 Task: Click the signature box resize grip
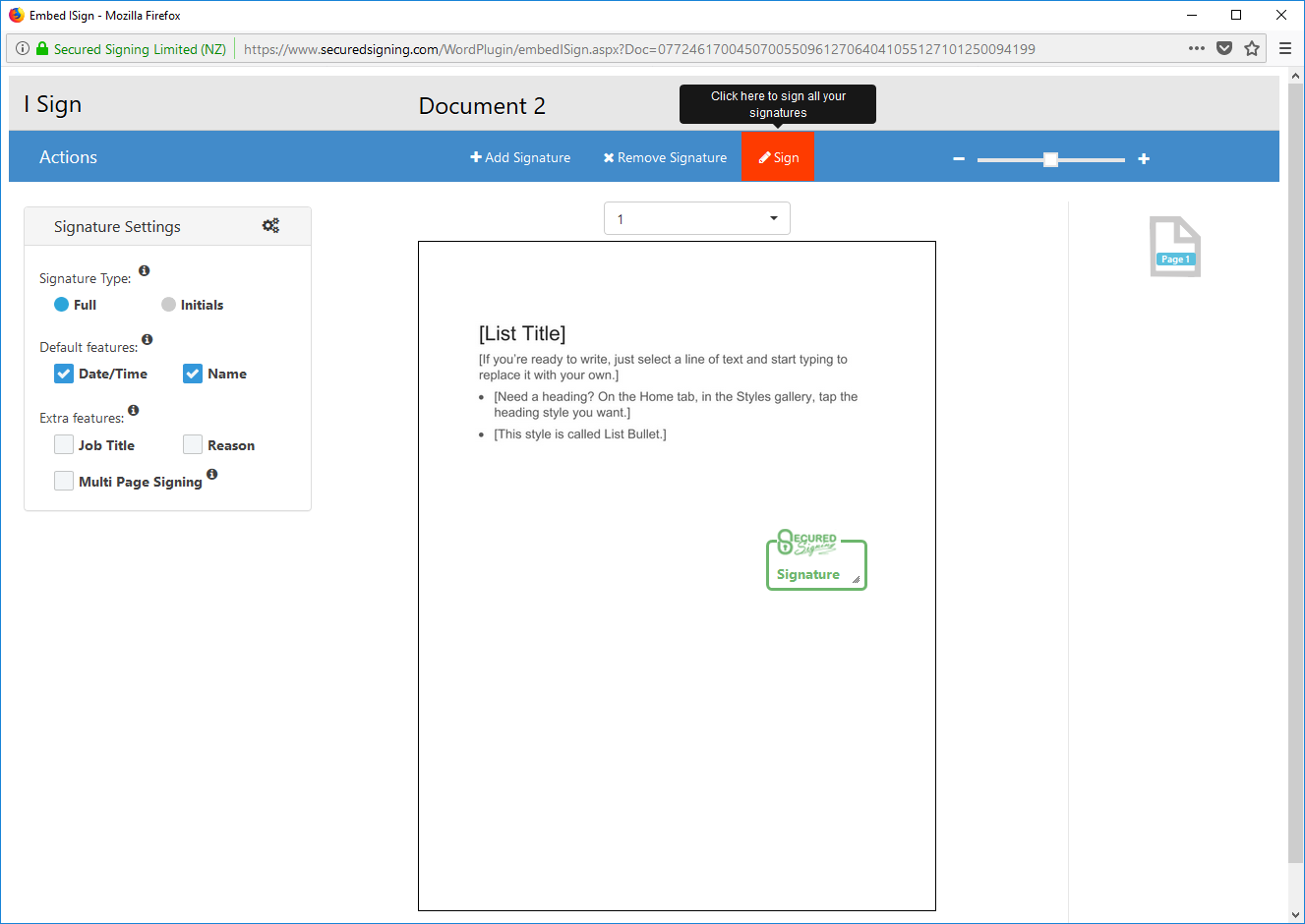pos(857,580)
